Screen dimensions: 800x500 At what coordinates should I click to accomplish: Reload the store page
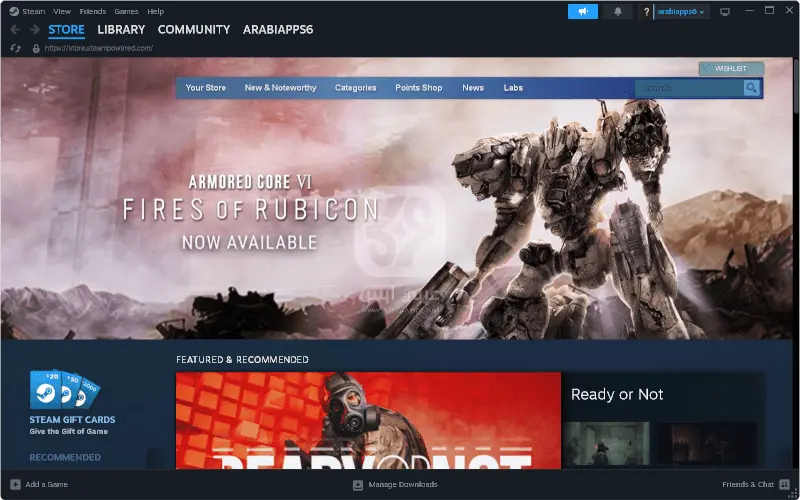(x=16, y=48)
